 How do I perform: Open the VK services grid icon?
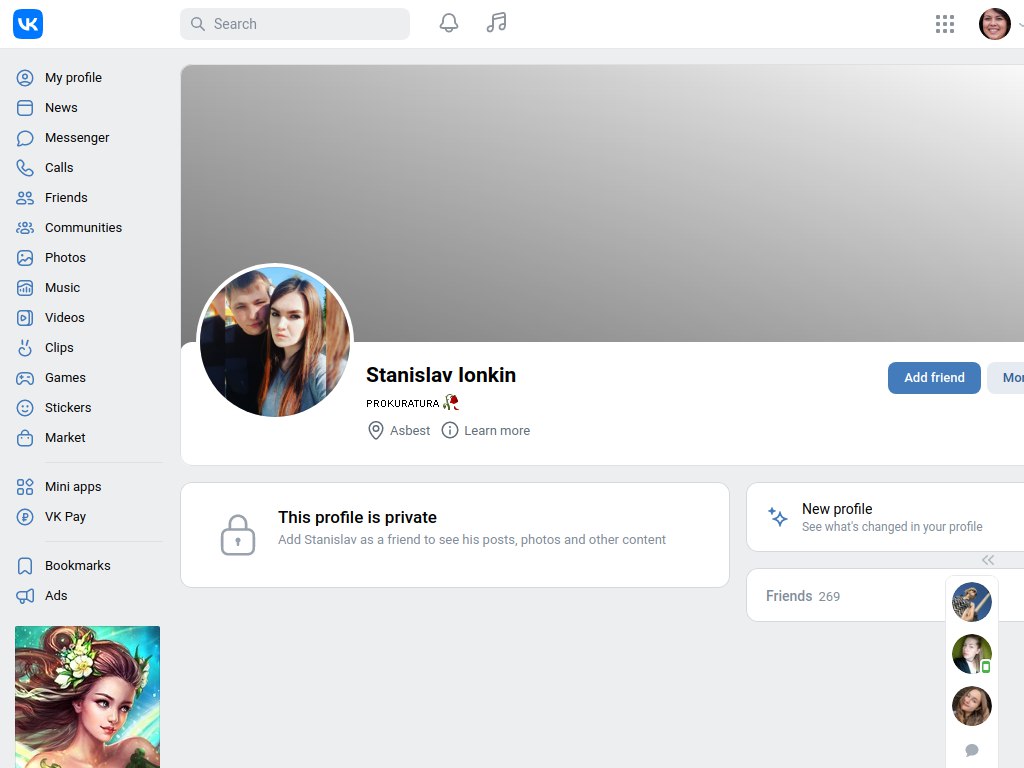coord(944,24)
